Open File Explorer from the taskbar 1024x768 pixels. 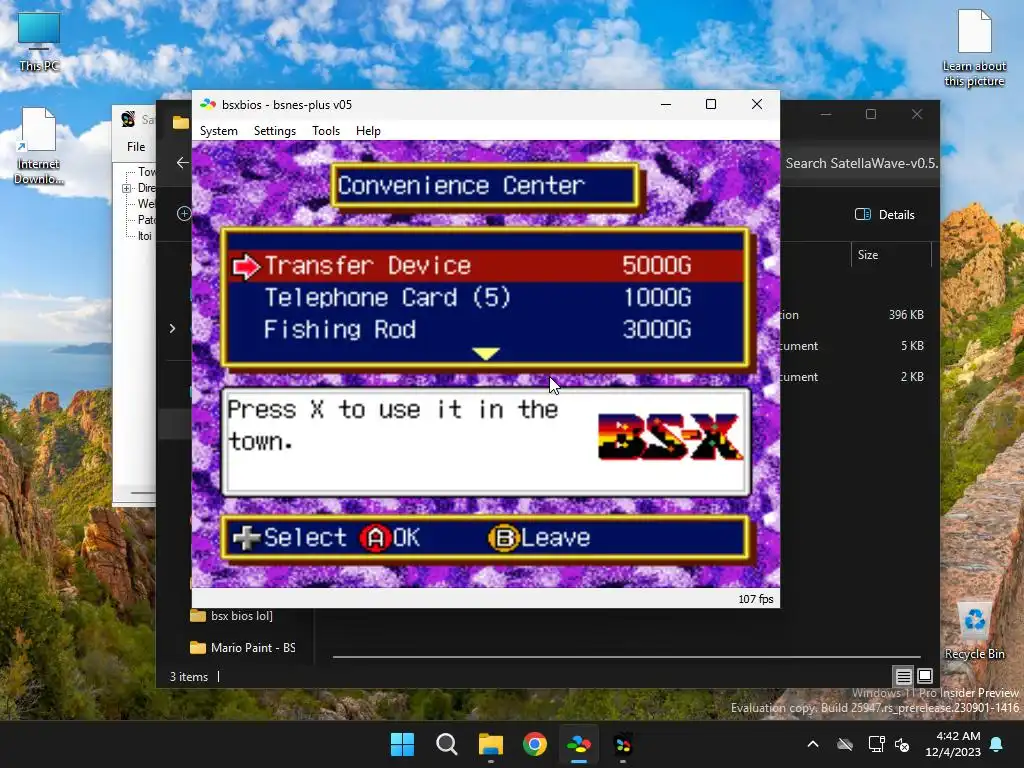[x=490, y=744]
